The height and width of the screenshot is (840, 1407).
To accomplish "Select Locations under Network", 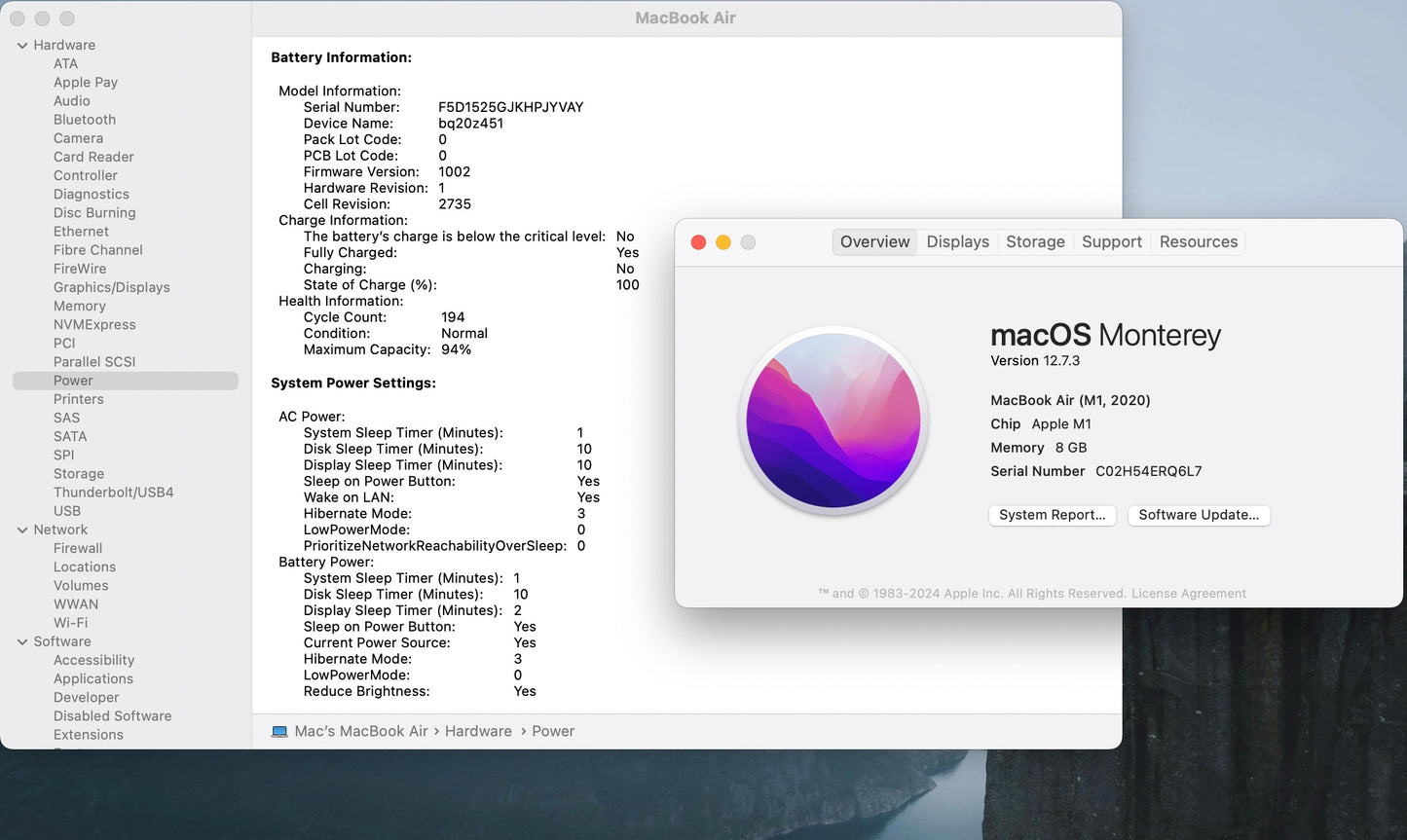I will (x=85, y=567).
